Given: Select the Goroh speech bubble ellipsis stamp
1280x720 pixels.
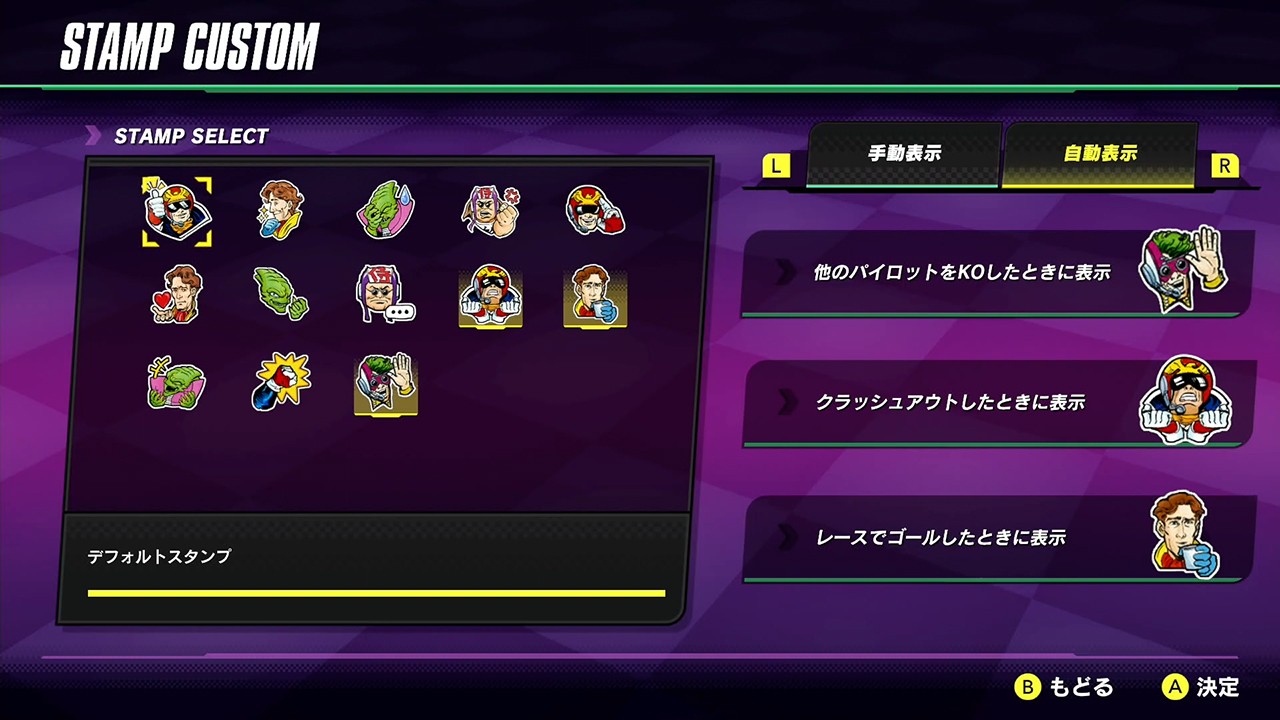Looking at the screenshot, I should pyautogui.click(x=385, y=295).
